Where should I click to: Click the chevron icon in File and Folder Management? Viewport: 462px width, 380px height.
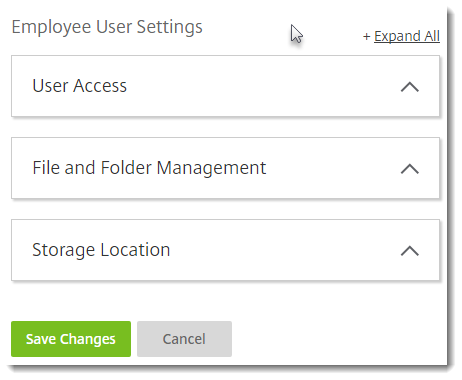[x=410, y=169]
